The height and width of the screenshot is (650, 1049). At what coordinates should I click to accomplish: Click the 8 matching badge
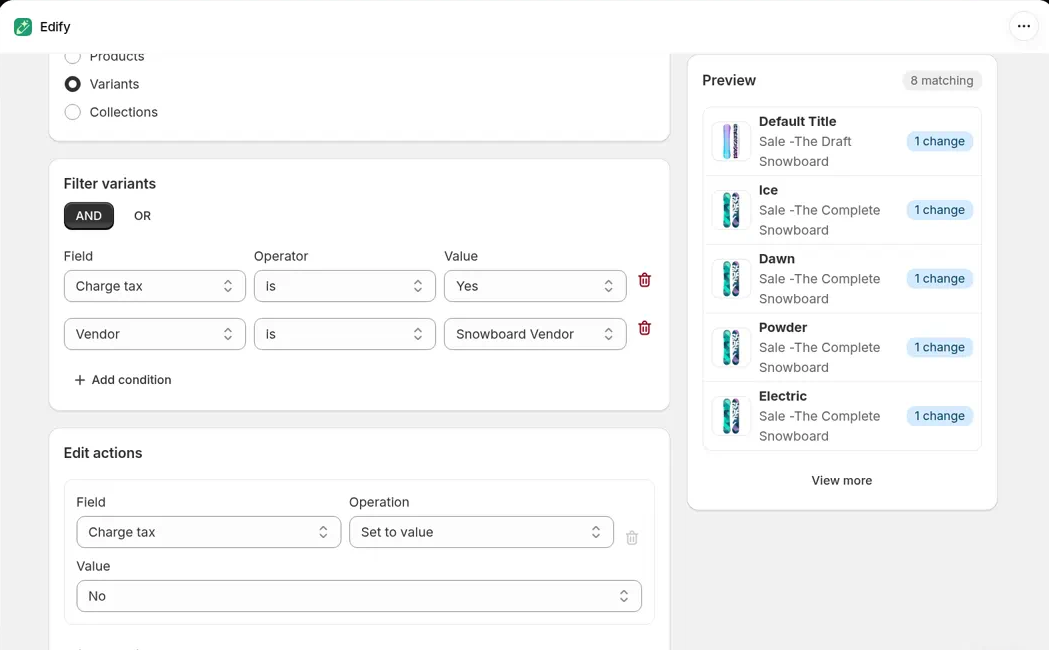pos(942,81)
